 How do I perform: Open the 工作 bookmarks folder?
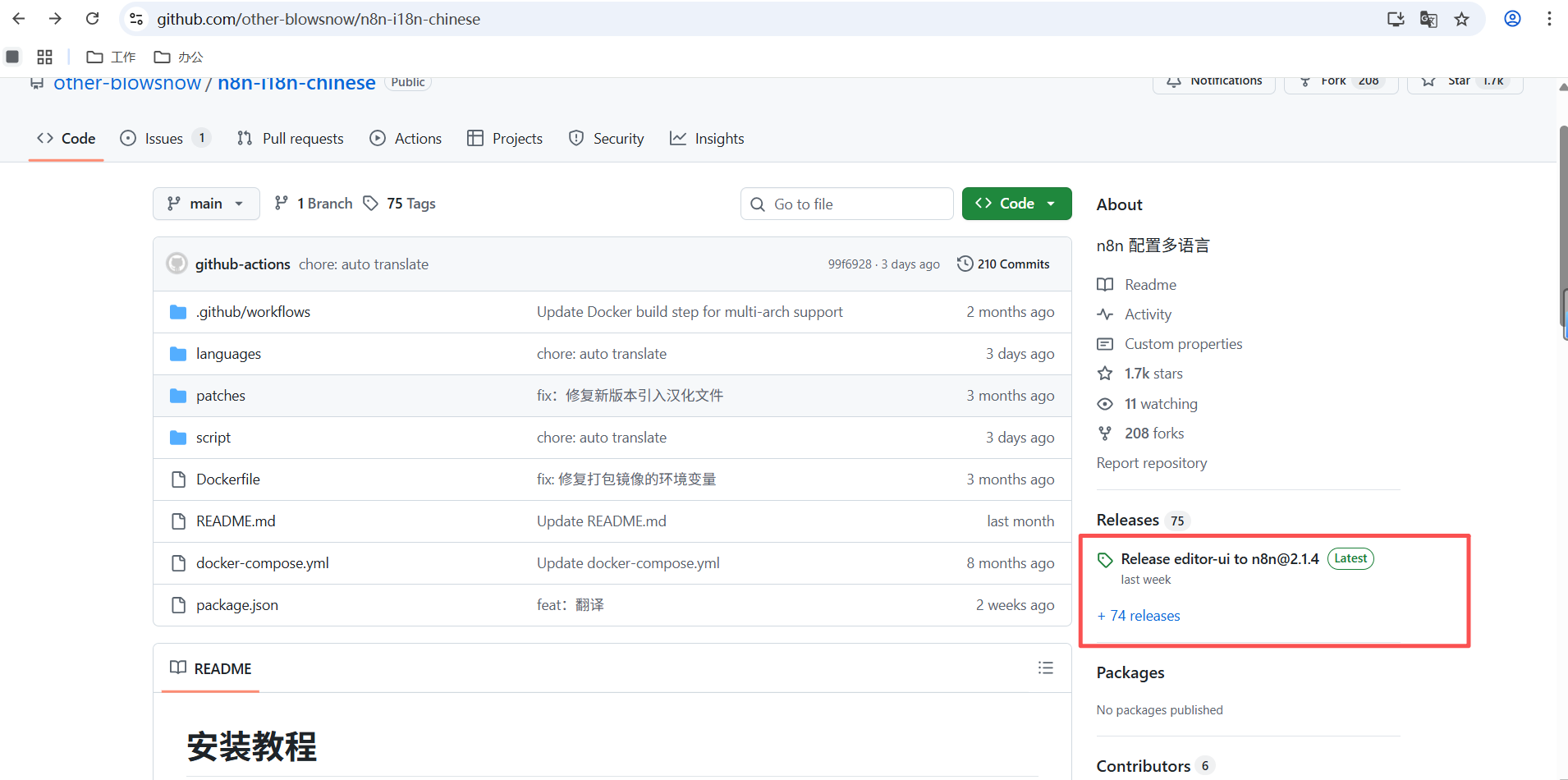[x=111, y=57]
